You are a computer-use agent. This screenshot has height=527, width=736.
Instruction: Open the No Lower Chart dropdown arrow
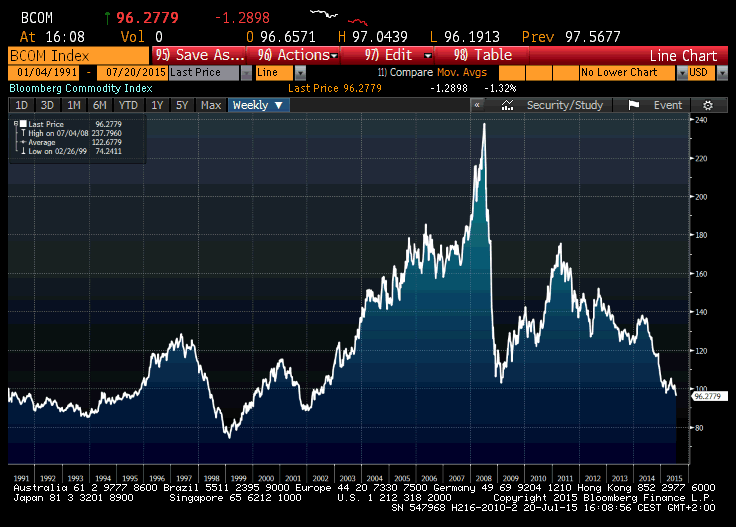pos(682,73)
